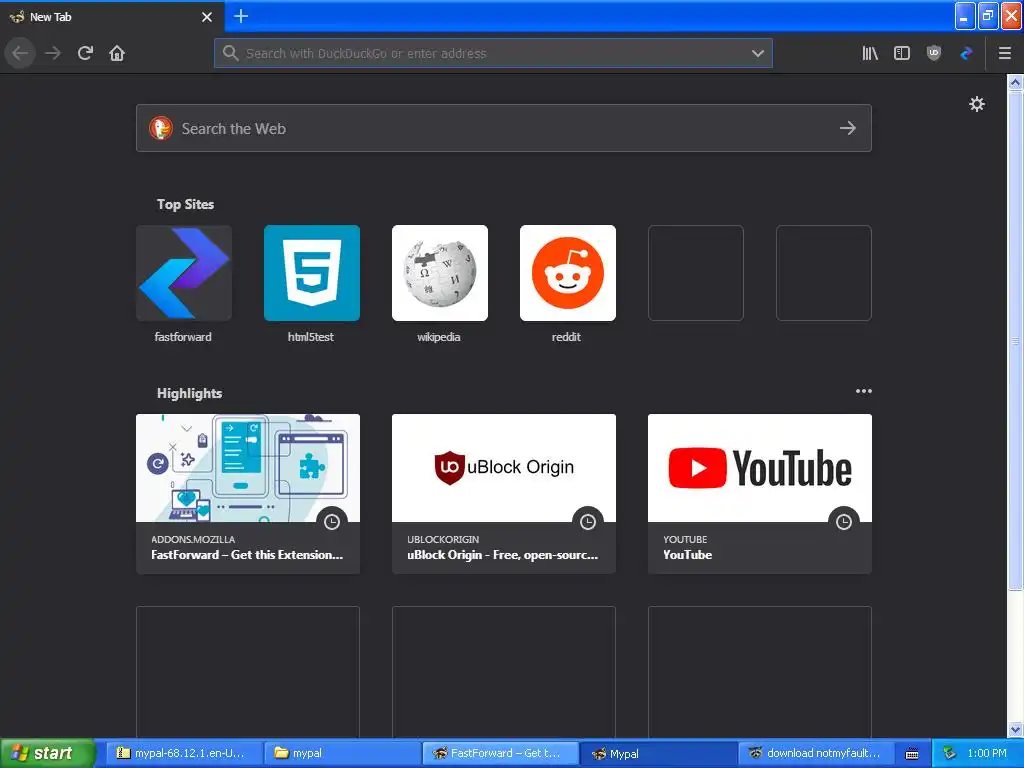Click history clock icon on YouTube card

coord(844,521)
